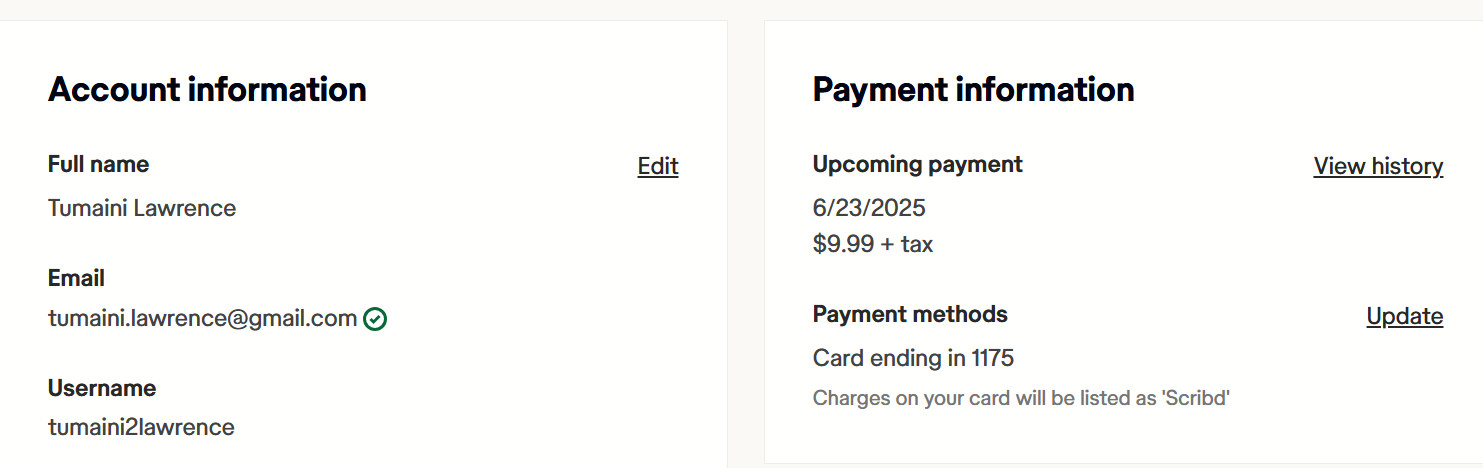Click the name Tumaini Lawrence
1483x468 pixels.
click(142, 208)
